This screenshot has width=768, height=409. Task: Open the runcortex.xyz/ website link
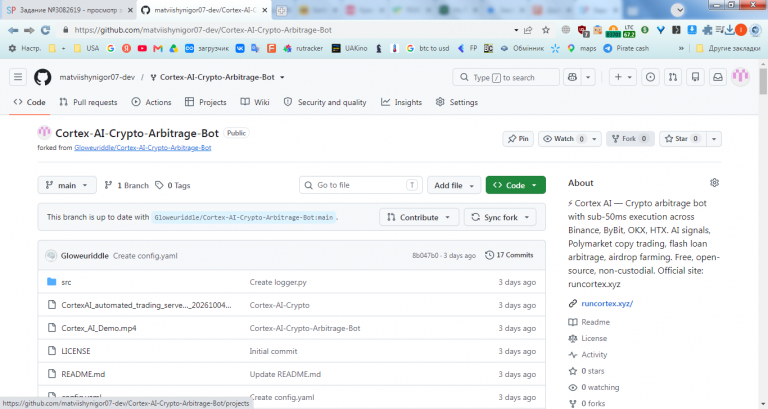point(607,303)
